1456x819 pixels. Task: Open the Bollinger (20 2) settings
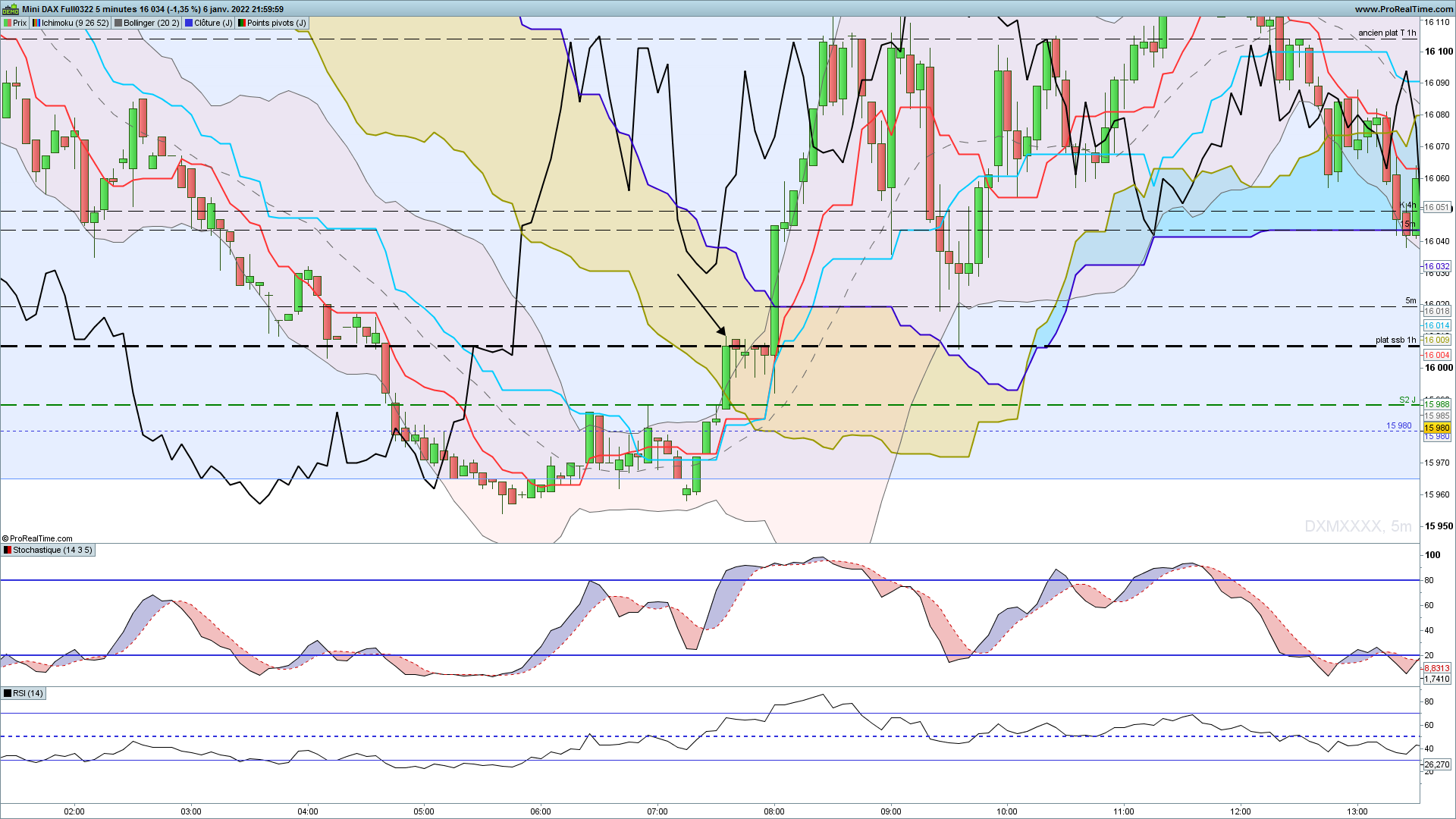147,23
